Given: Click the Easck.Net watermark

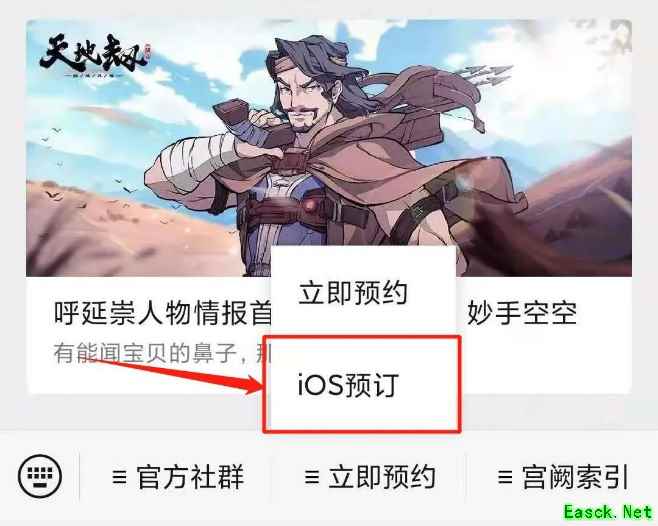Looking at the screenshot, I should click(608, 513).
